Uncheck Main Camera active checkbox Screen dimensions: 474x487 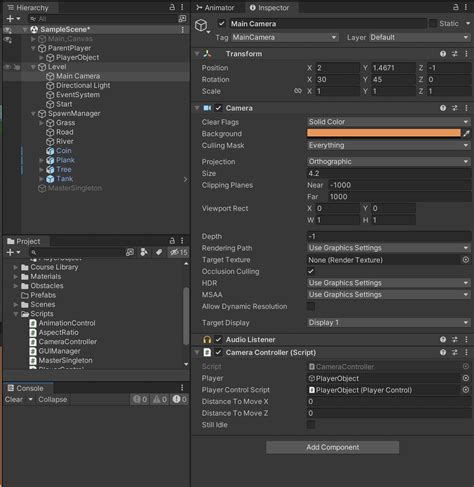(222, 23)
